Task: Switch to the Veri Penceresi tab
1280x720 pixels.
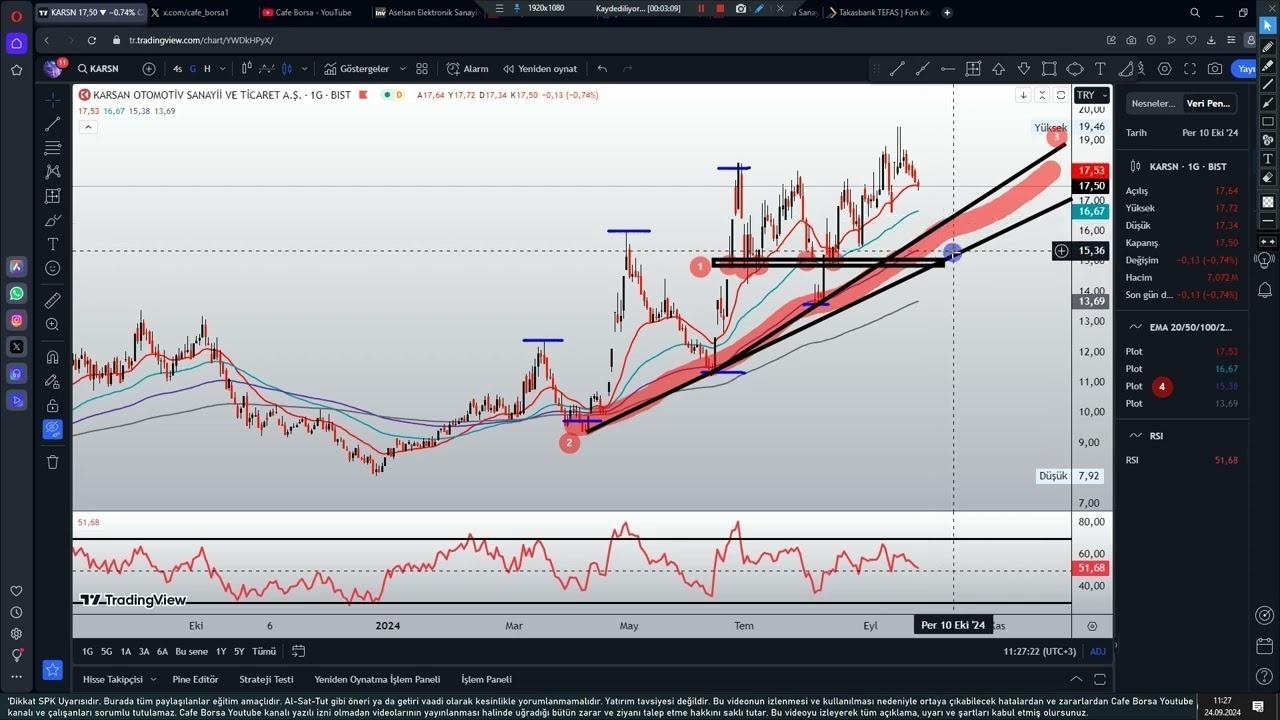Action: pyautogui.click(x=1208, y=103)
